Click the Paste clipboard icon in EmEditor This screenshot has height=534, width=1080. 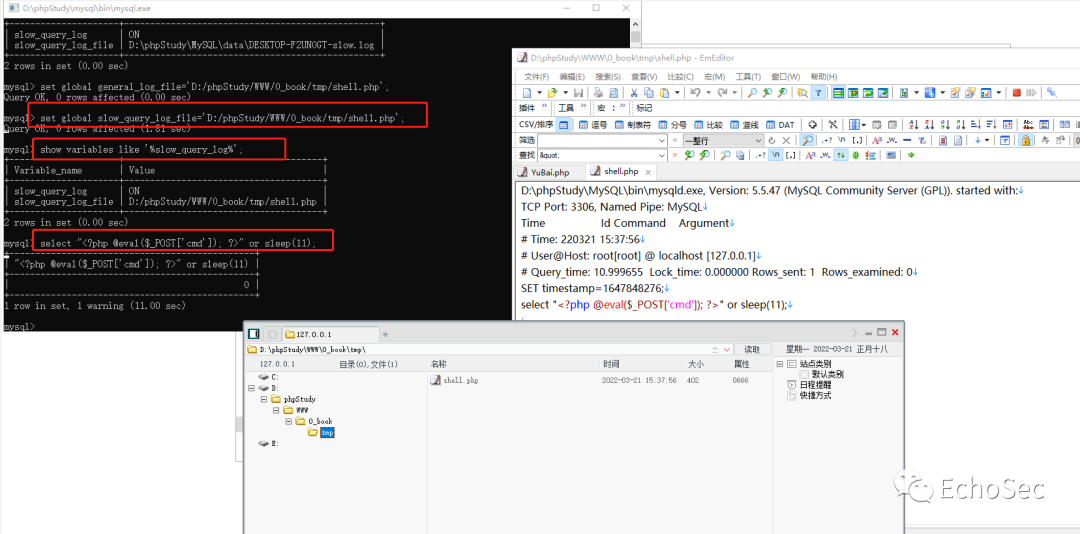pos(664,92)
